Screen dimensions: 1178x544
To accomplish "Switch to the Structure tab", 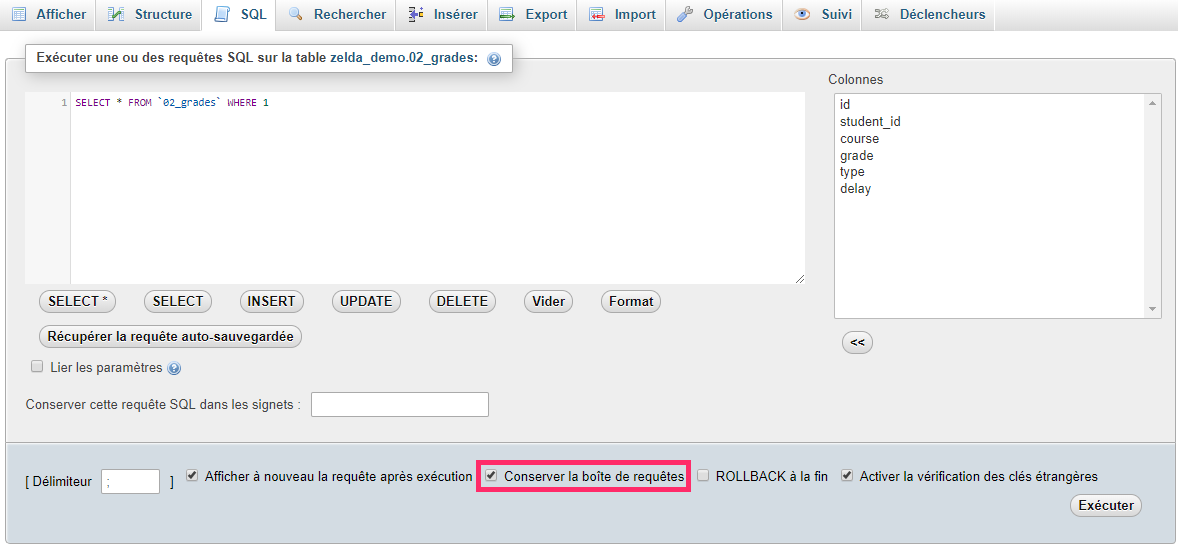I will point(149,15).
